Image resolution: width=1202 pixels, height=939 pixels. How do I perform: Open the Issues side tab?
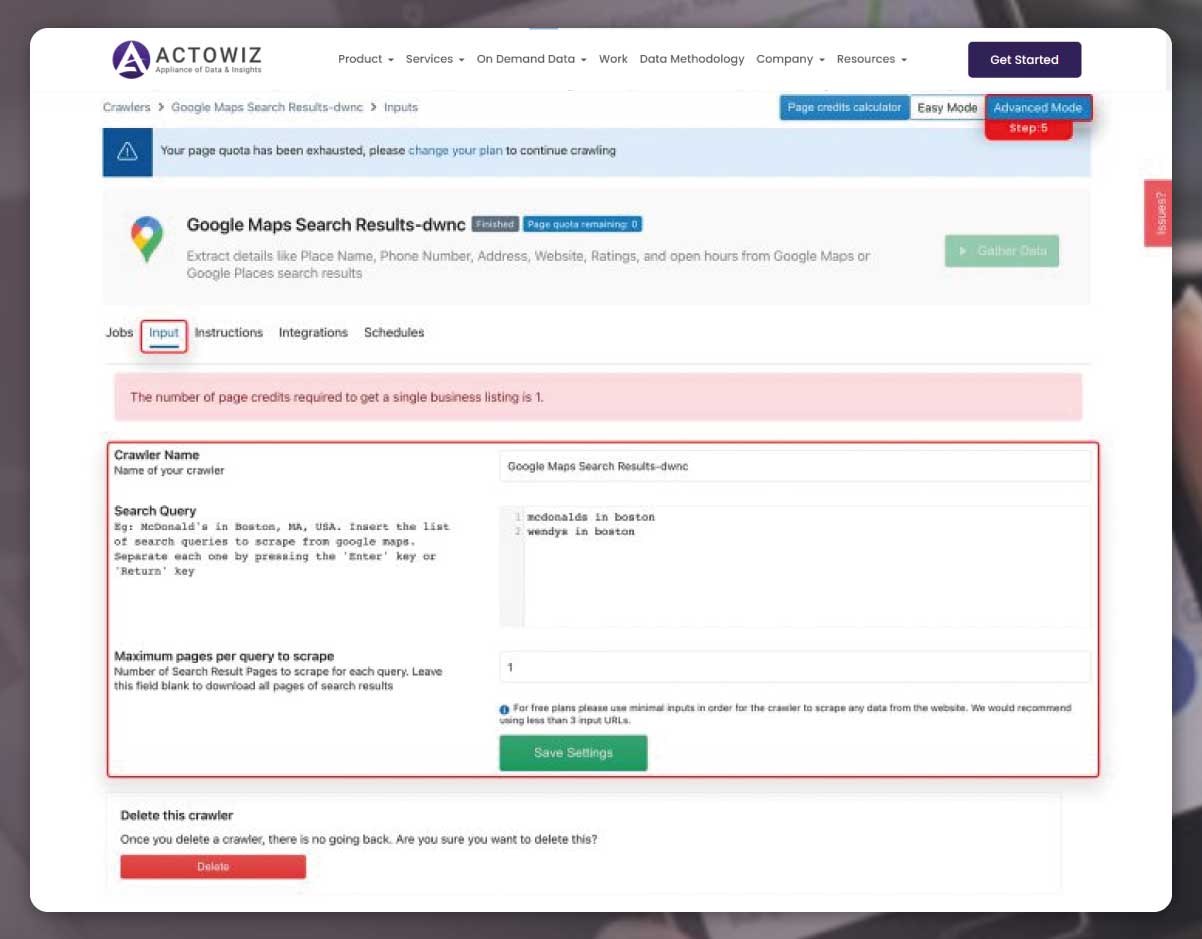[1158, 213]
